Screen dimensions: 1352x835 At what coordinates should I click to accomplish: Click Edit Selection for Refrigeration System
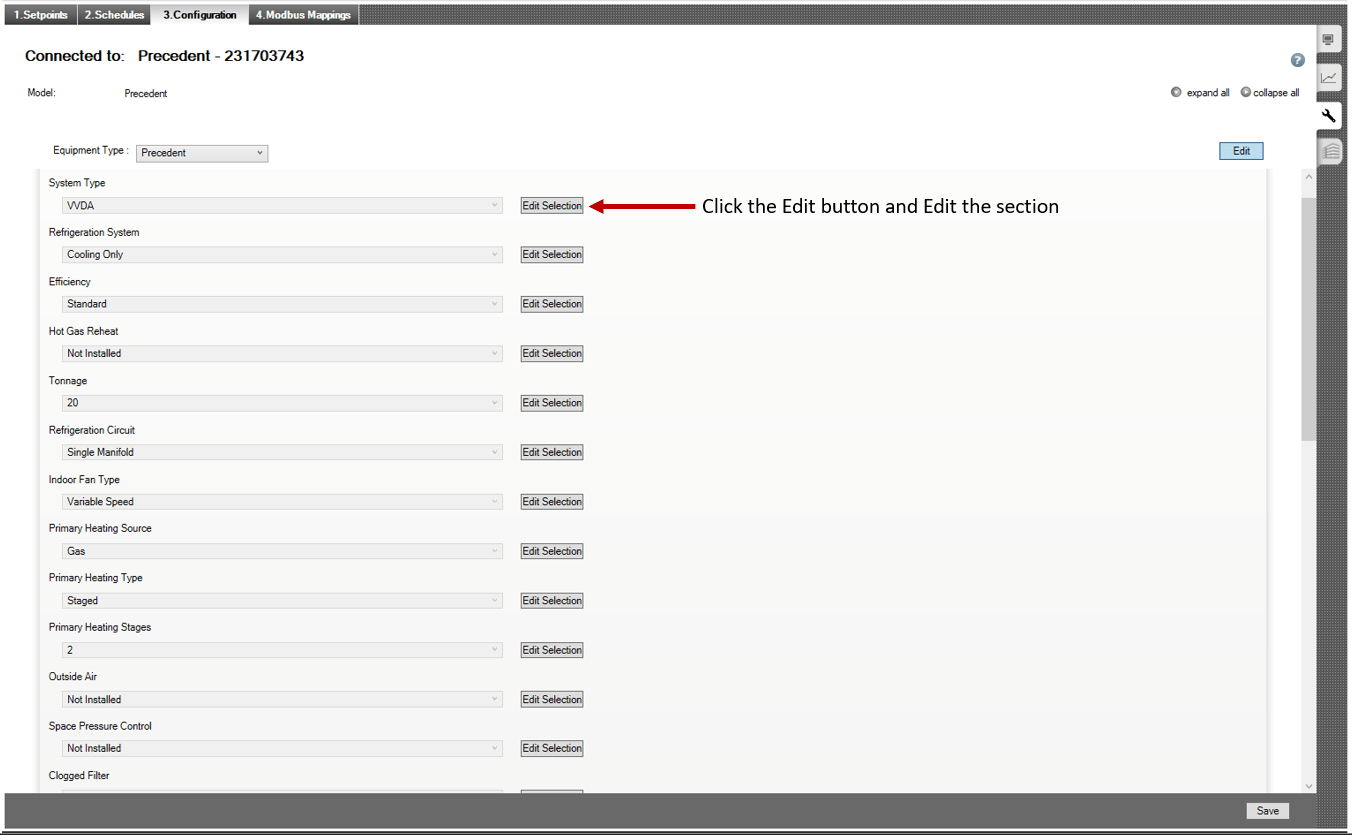(x=552, y=254)
